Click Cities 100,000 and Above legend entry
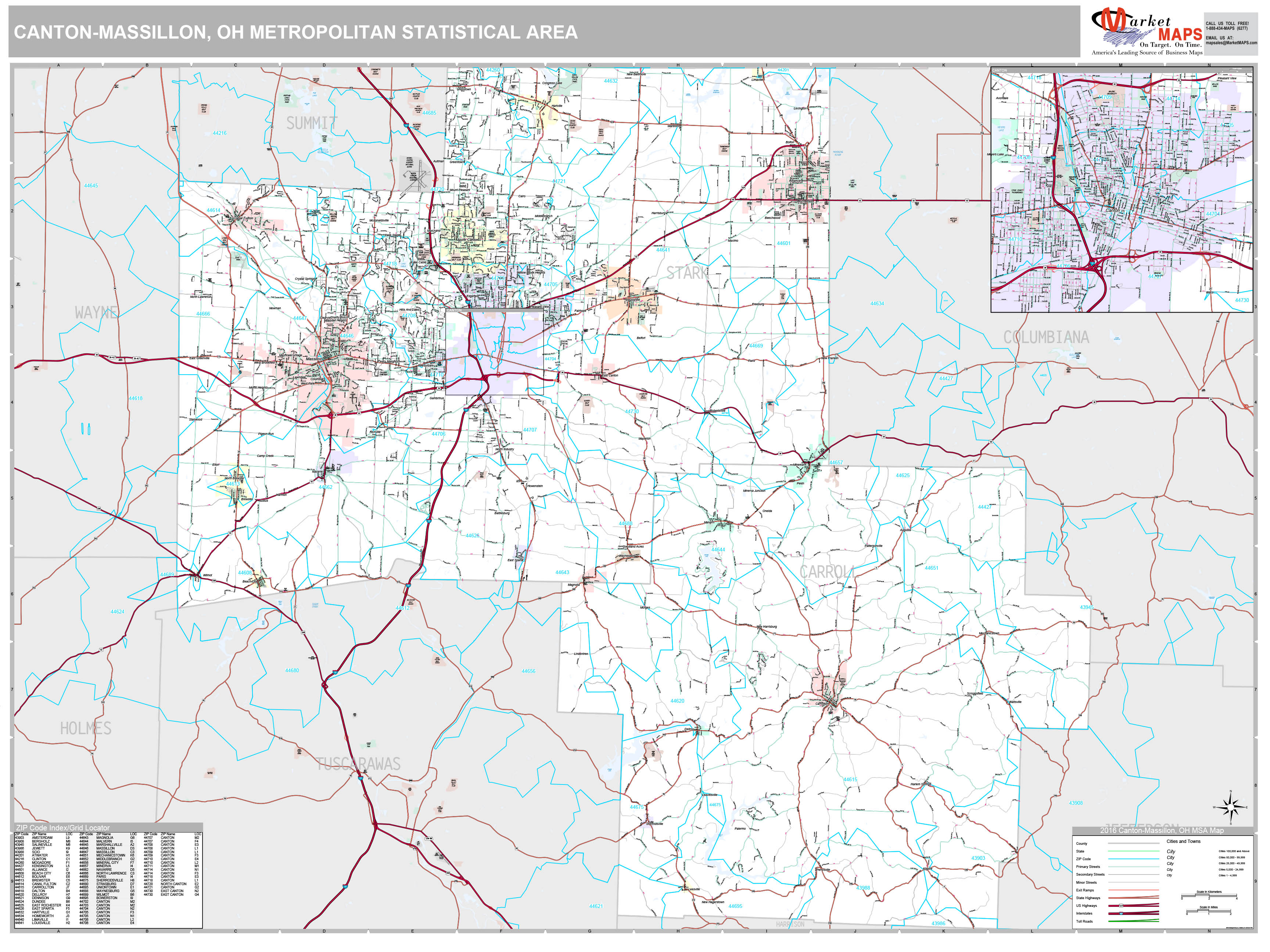 (1234, 852)
